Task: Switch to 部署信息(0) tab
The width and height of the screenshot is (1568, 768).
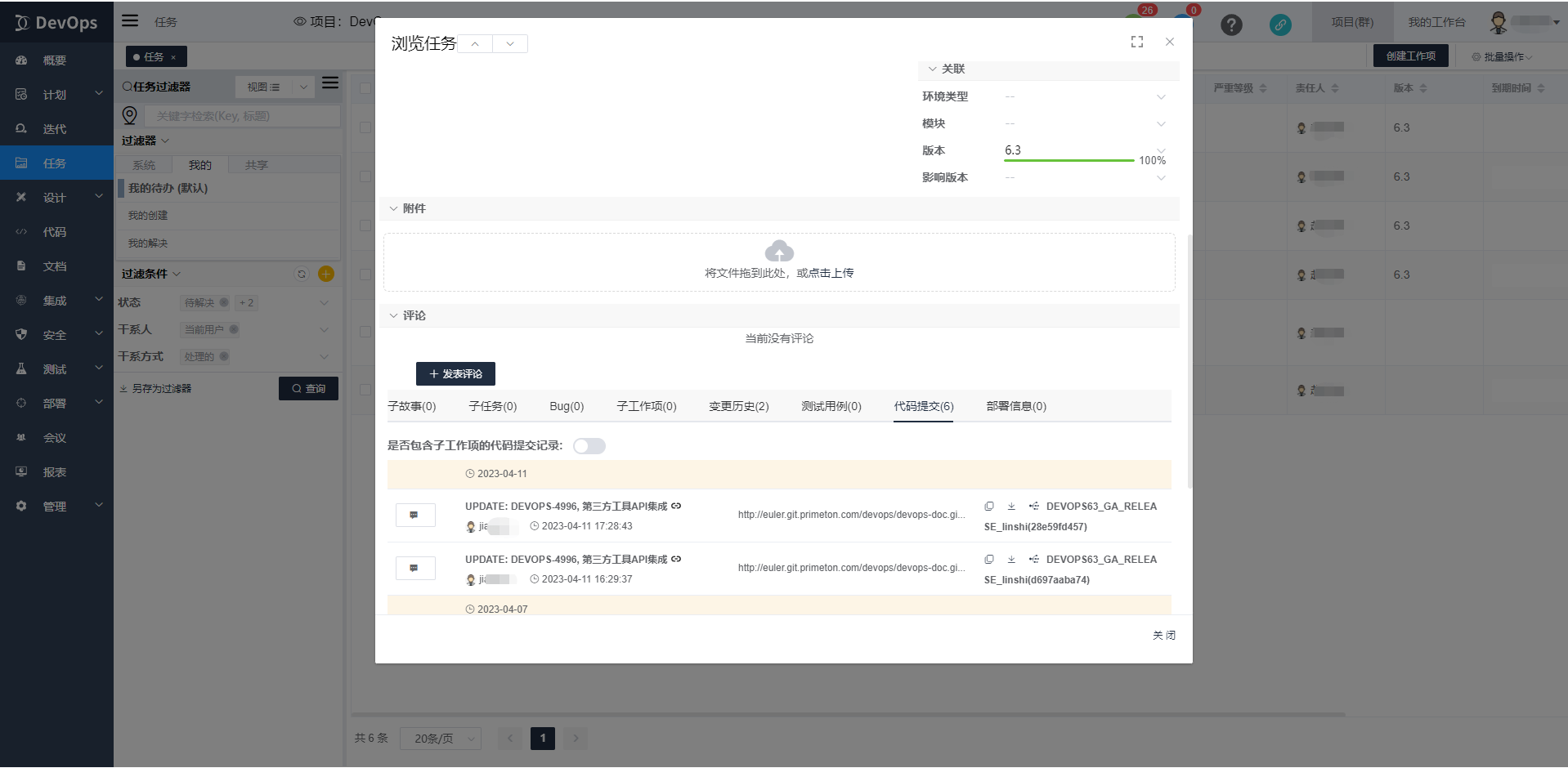Action: pos(1015,407)
